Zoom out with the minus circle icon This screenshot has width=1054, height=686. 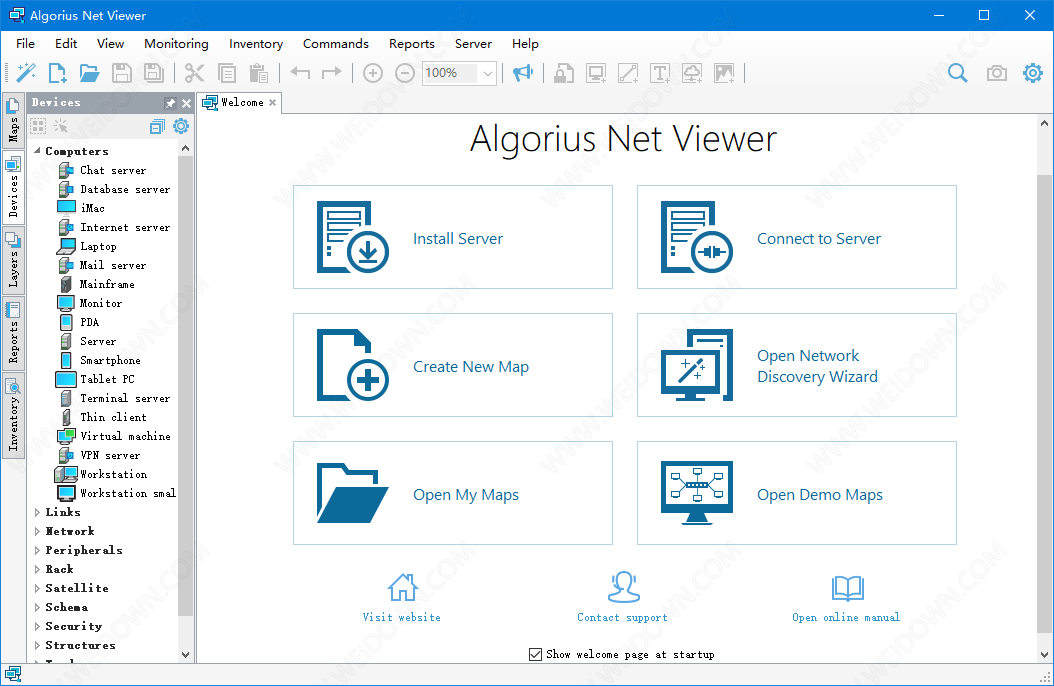pos(405,73)
